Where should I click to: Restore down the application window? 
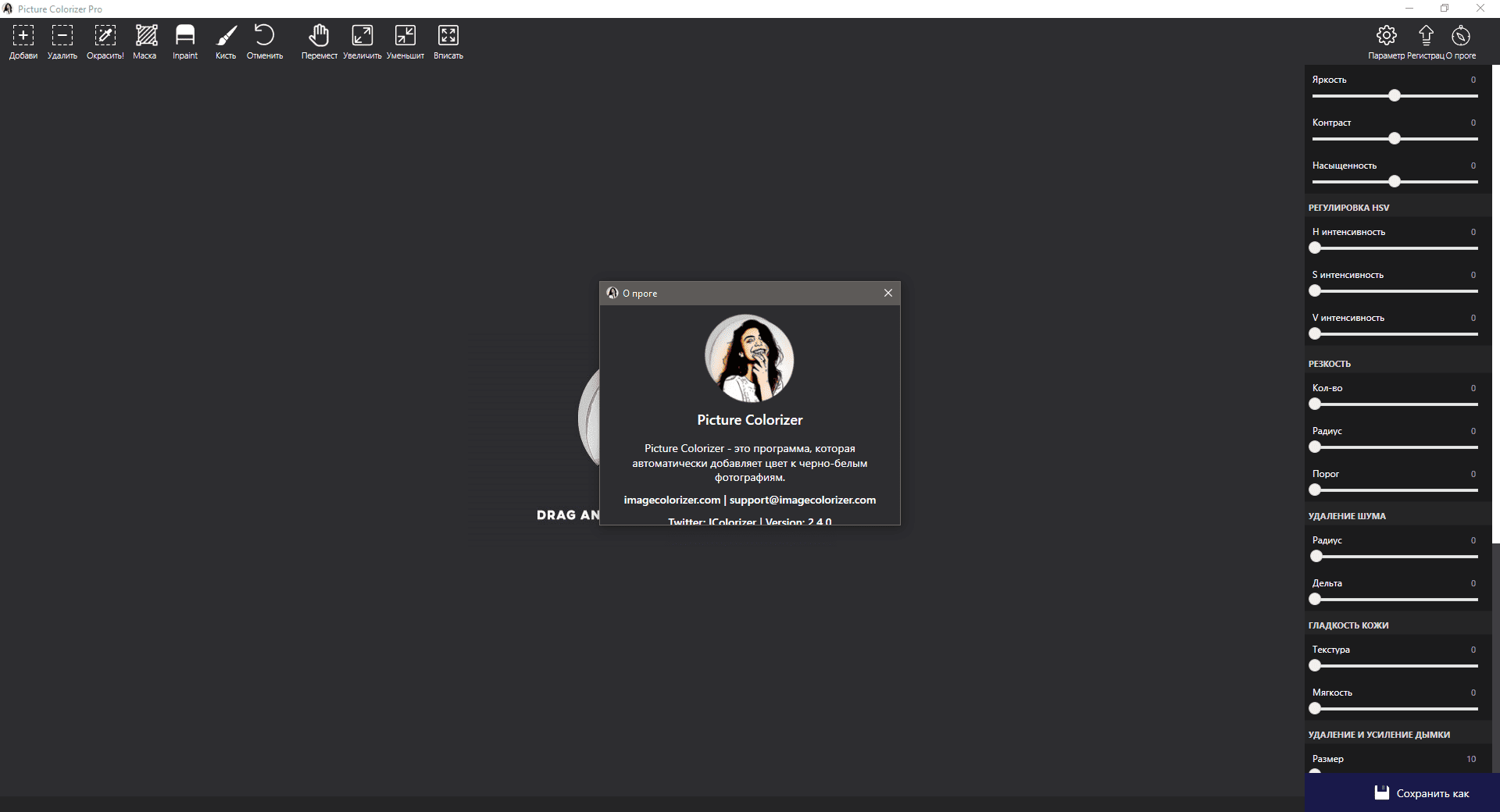pyautogui.click(x=1445, y=9)
